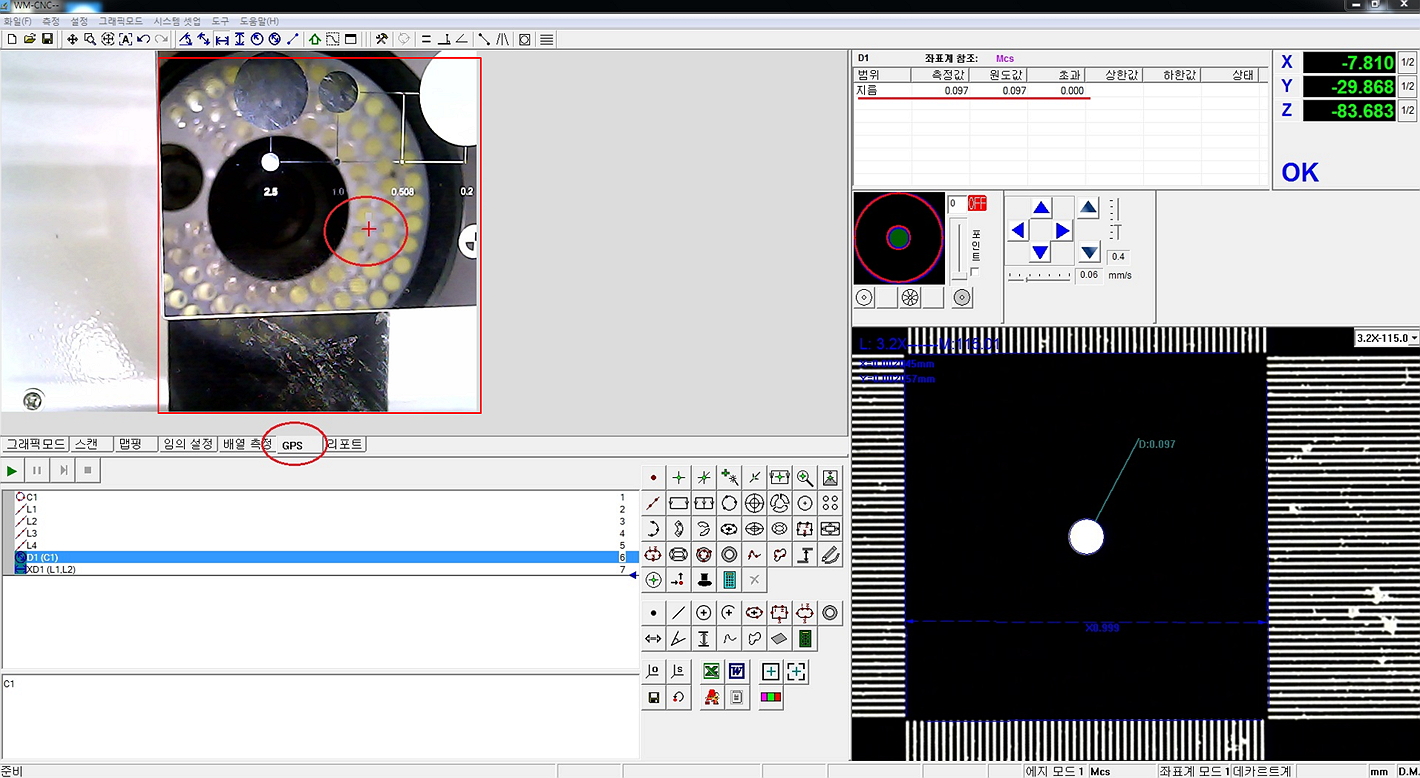Click the Word report export icon
Image resolution: width=1420 pixels, height=778 pixels.
[x=737, y=671]
